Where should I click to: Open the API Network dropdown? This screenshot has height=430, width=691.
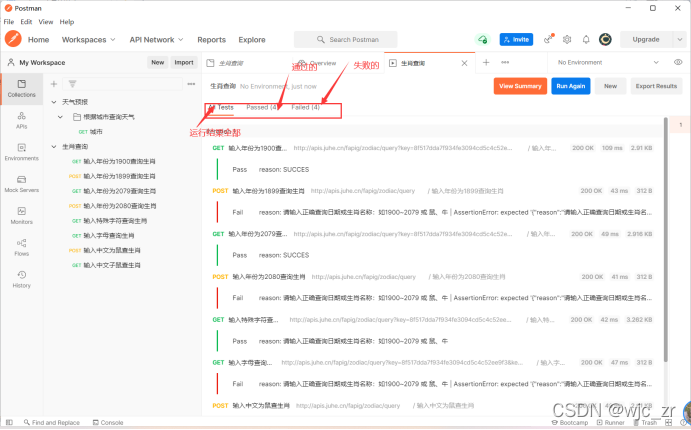pos(156,40)
